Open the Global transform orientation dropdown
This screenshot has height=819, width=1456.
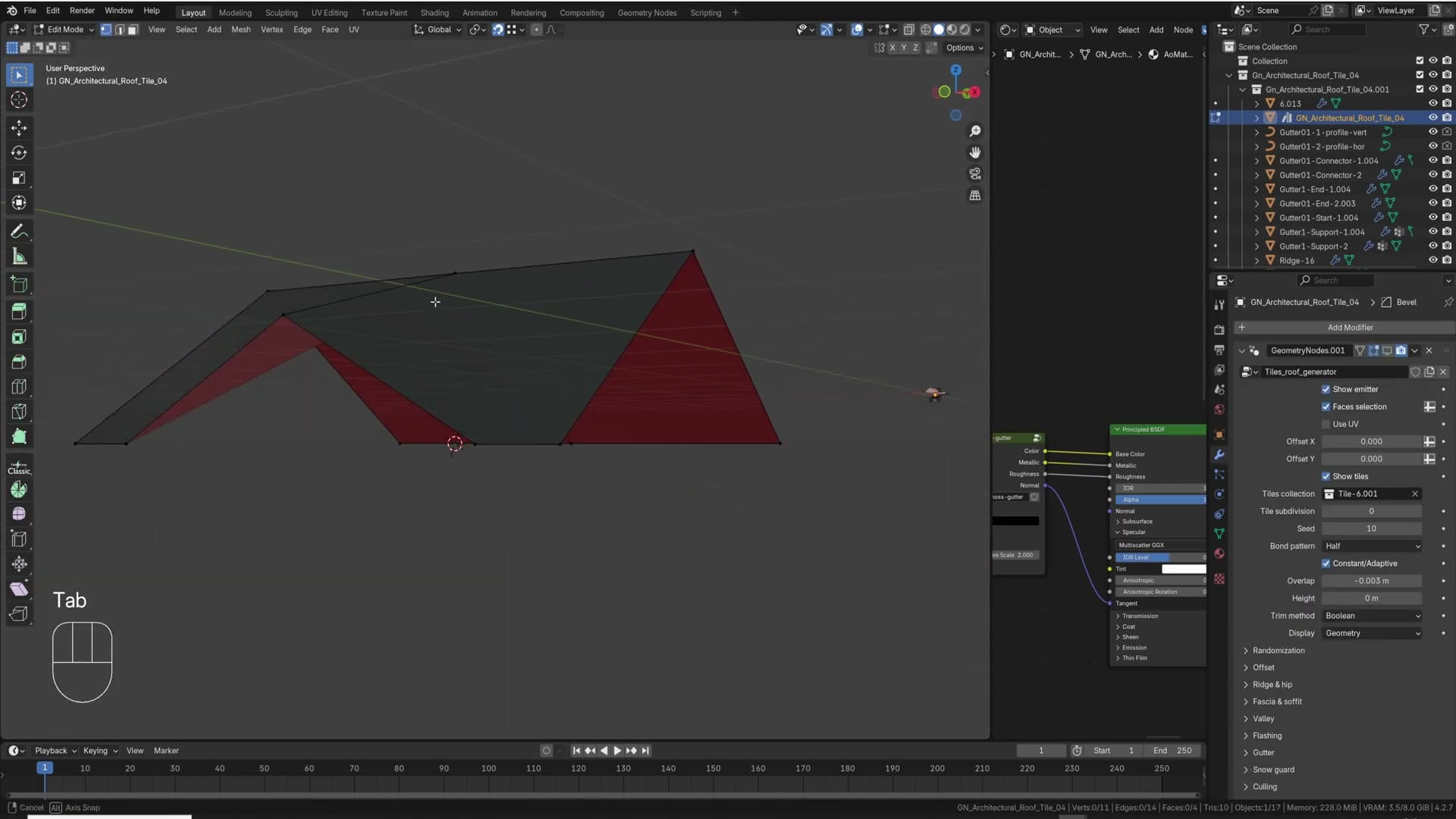438,30
